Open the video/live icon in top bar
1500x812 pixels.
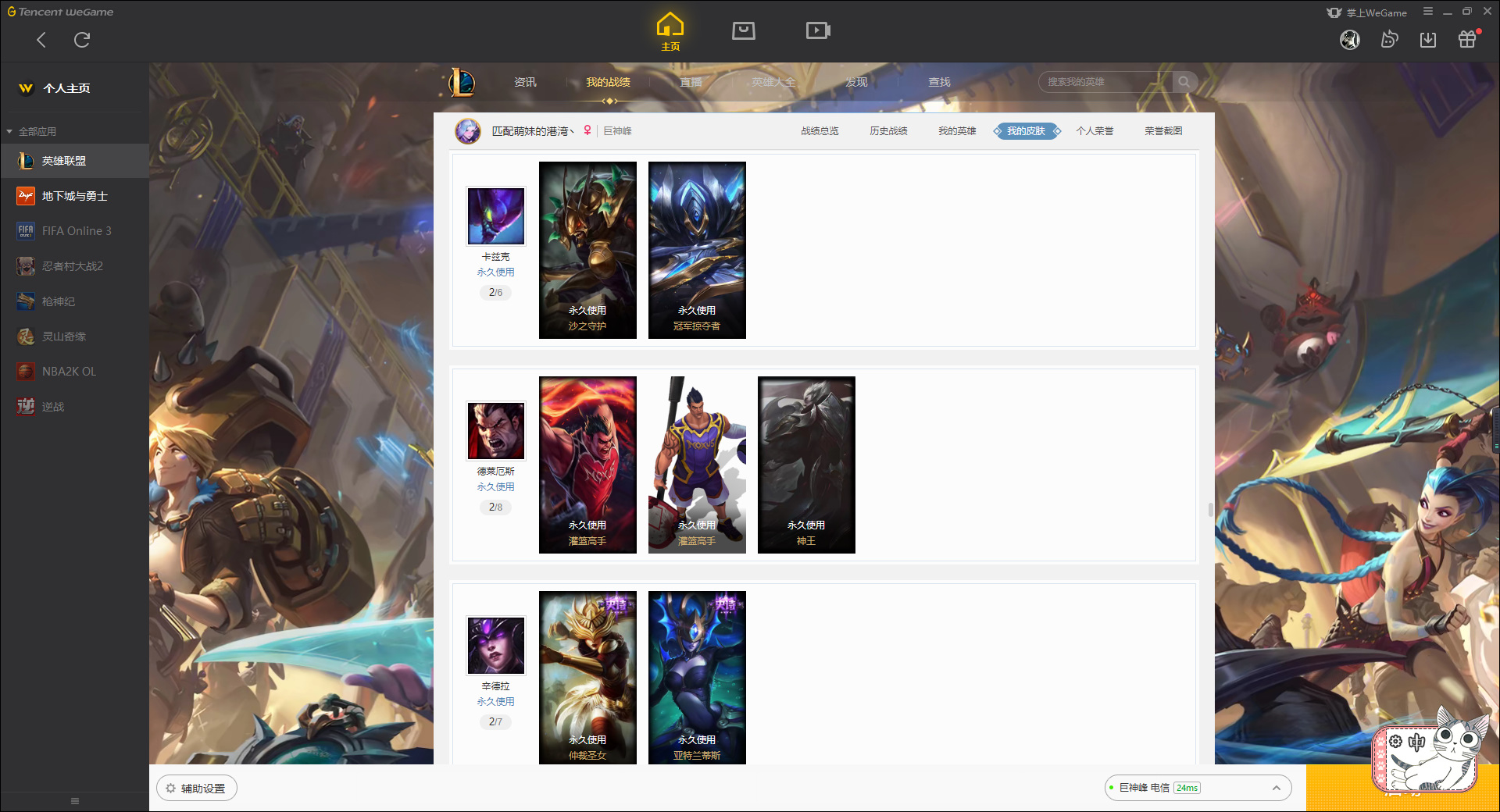coord(818,30)
